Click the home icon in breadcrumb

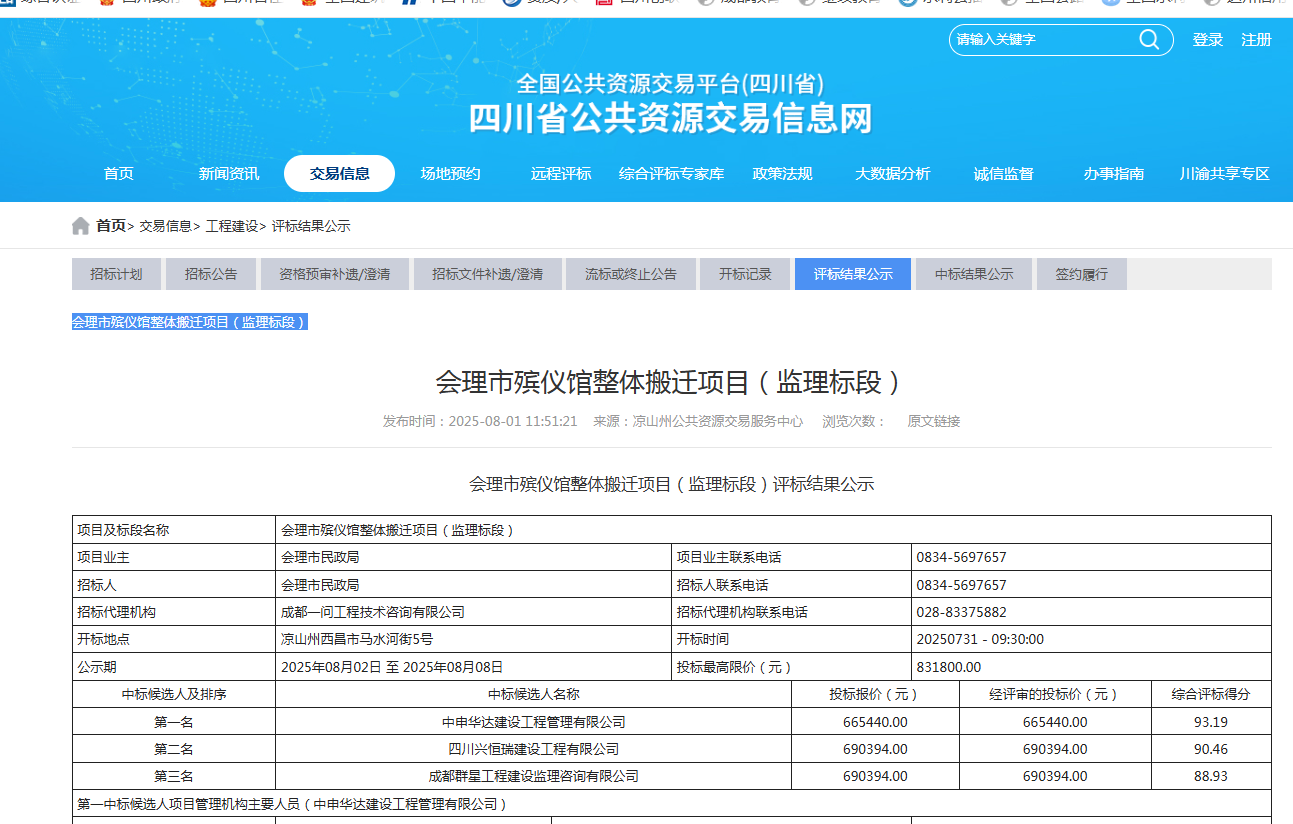coord(81,226)
